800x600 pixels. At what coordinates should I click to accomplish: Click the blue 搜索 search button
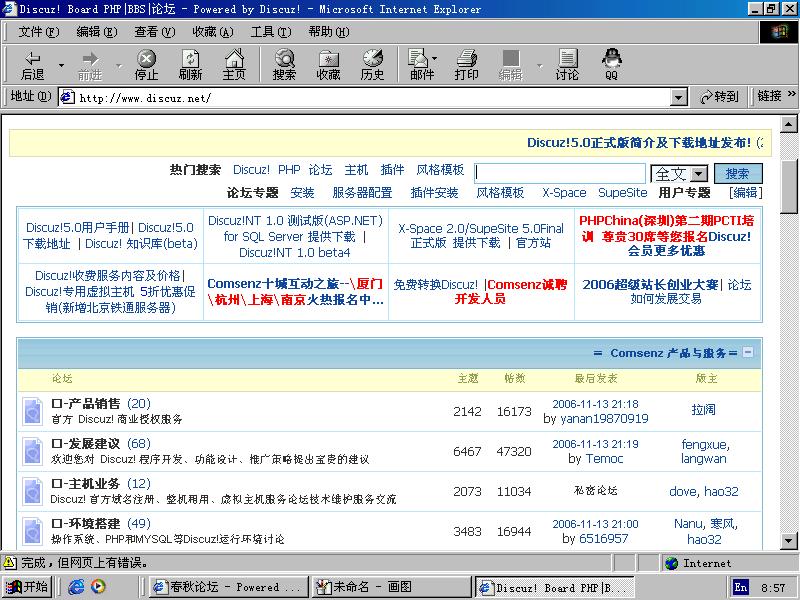click(738, 173)
